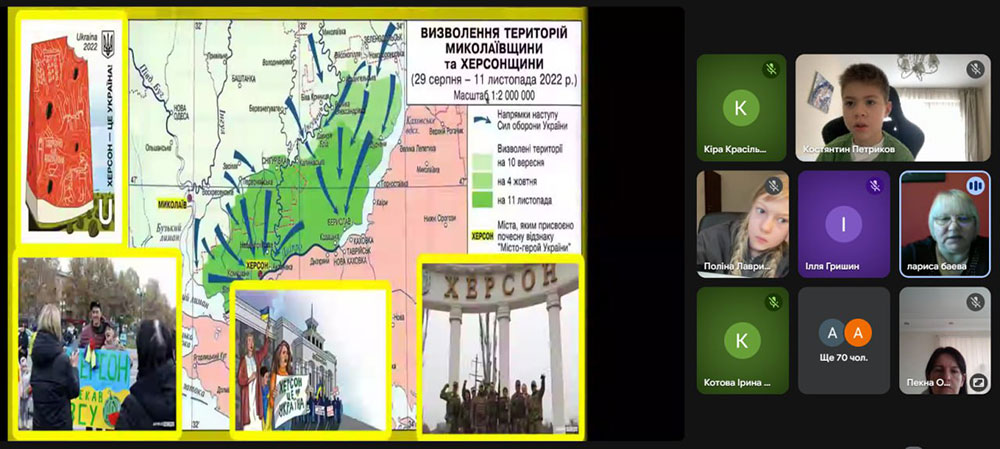Click the Херсон monument photo with soldiers
The width and height of the screenshot is (1000, 449).
point(500,346)
